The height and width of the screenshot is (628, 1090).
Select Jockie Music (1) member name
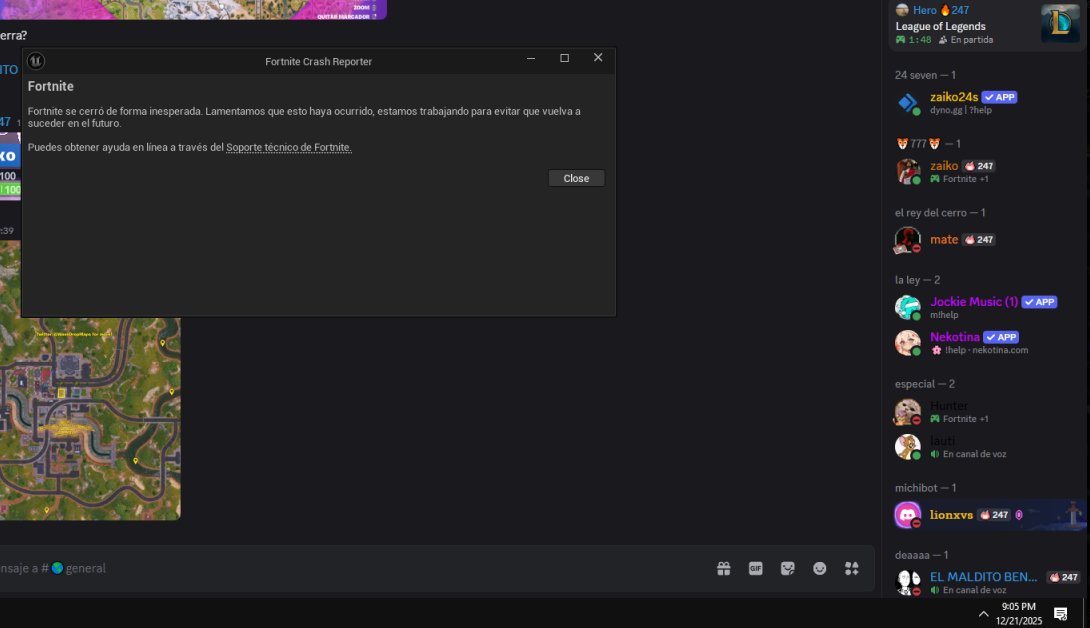tap(974, 302)
